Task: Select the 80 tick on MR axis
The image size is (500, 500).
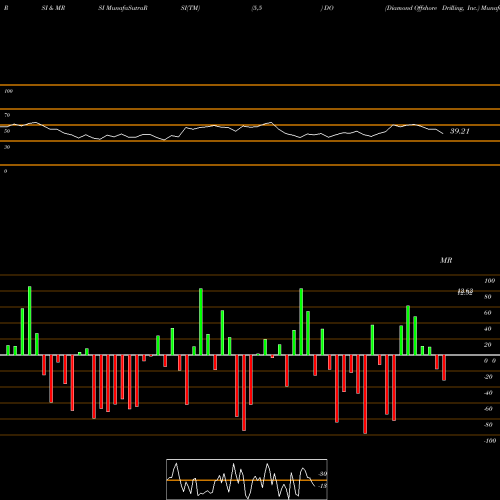Action: 488,297
